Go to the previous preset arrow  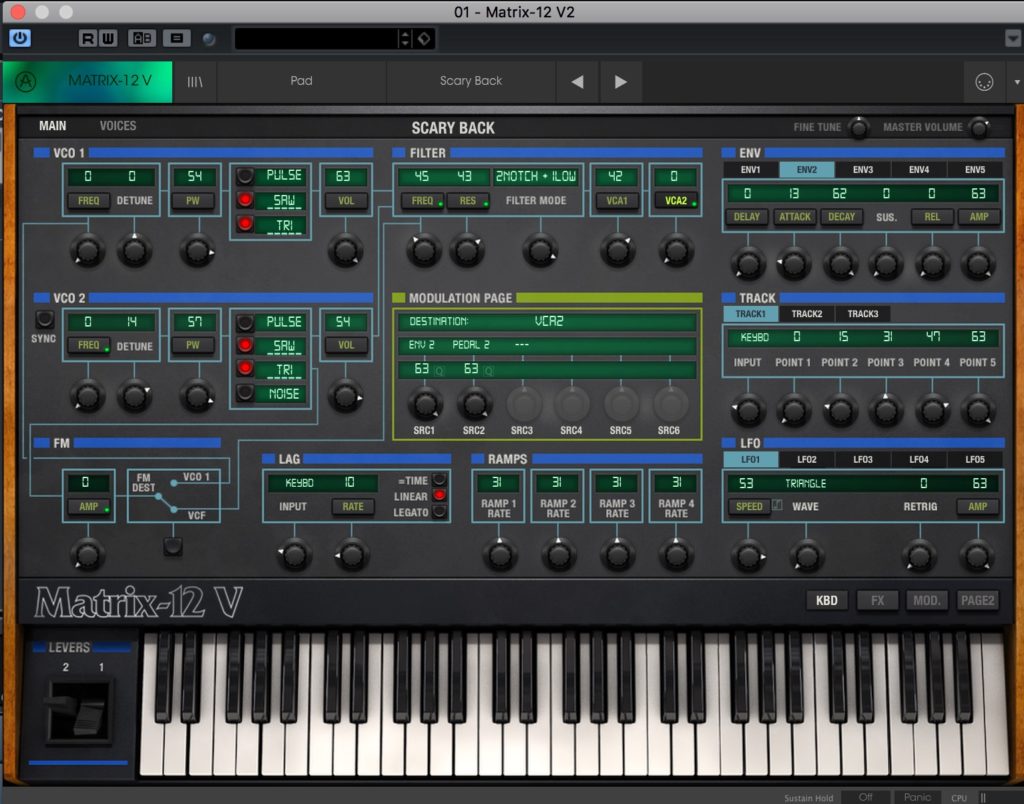pos(577,82)
